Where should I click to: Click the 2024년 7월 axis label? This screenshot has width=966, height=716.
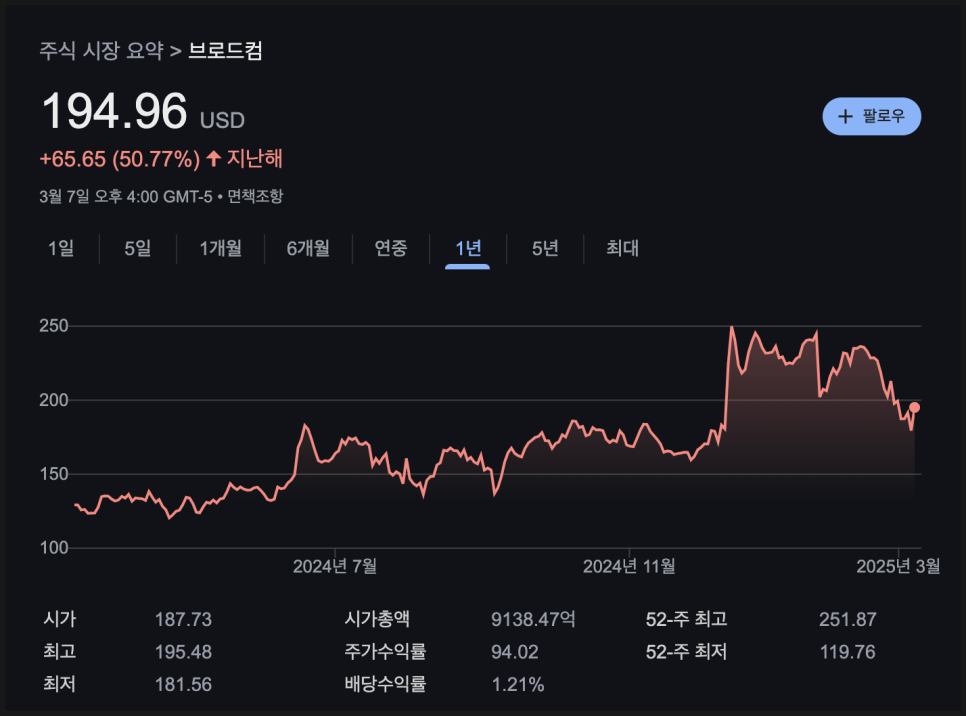click(335, 566)
